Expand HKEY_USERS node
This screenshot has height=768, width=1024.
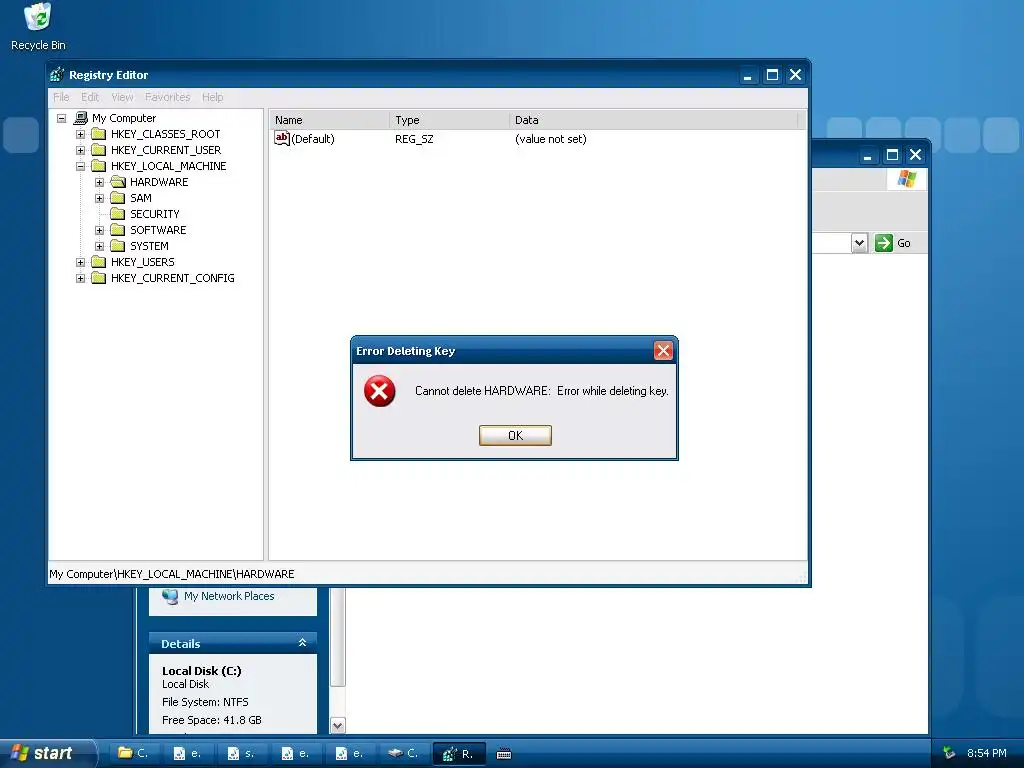[80, 263]
